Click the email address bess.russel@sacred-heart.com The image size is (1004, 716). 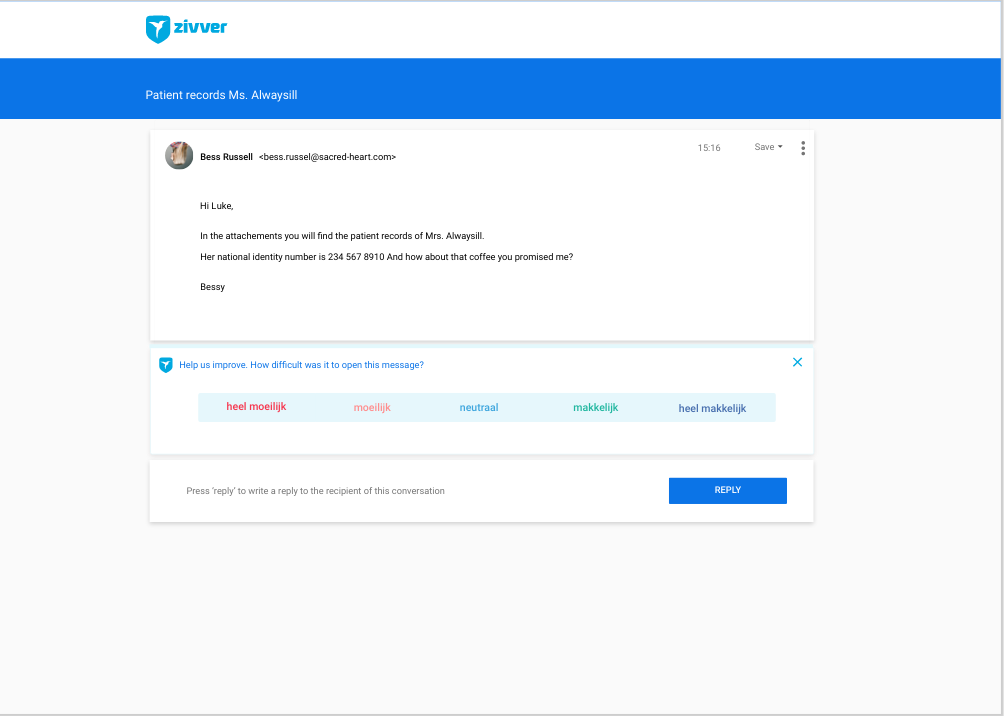pyautogui.click(x=327, y=157)
